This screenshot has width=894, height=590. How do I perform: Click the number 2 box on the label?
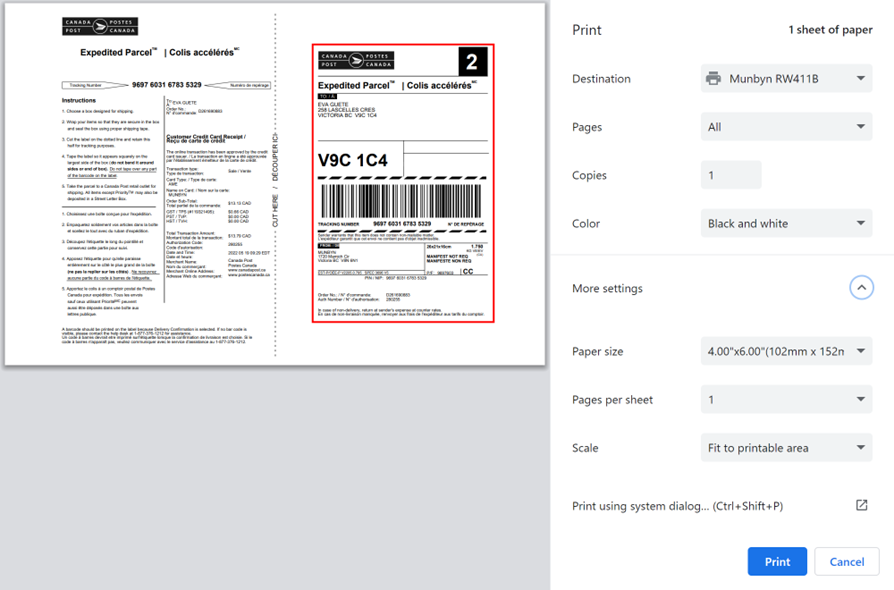(x=473, y=62)
